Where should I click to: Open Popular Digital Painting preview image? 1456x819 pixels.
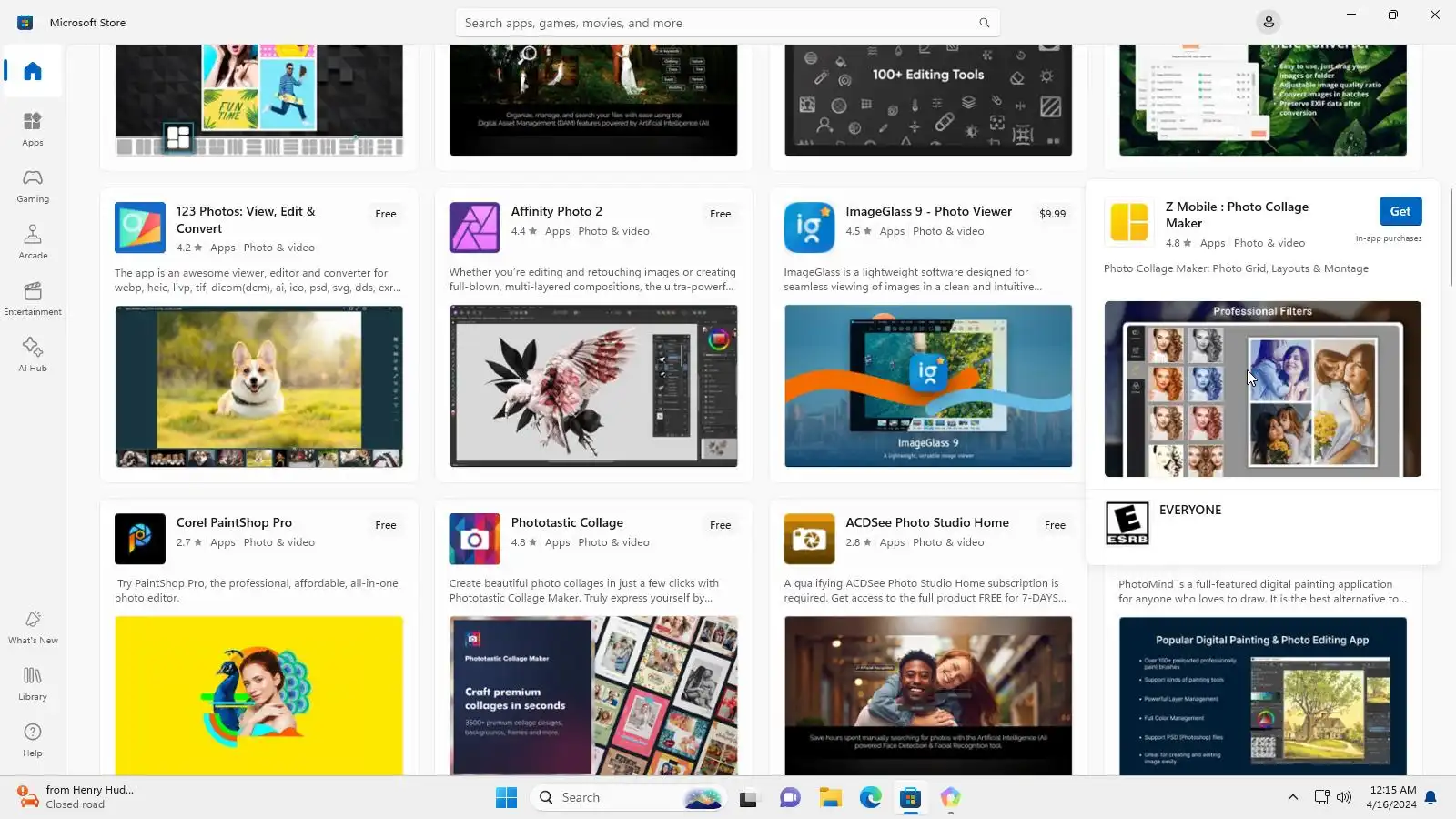[1263, 696]
